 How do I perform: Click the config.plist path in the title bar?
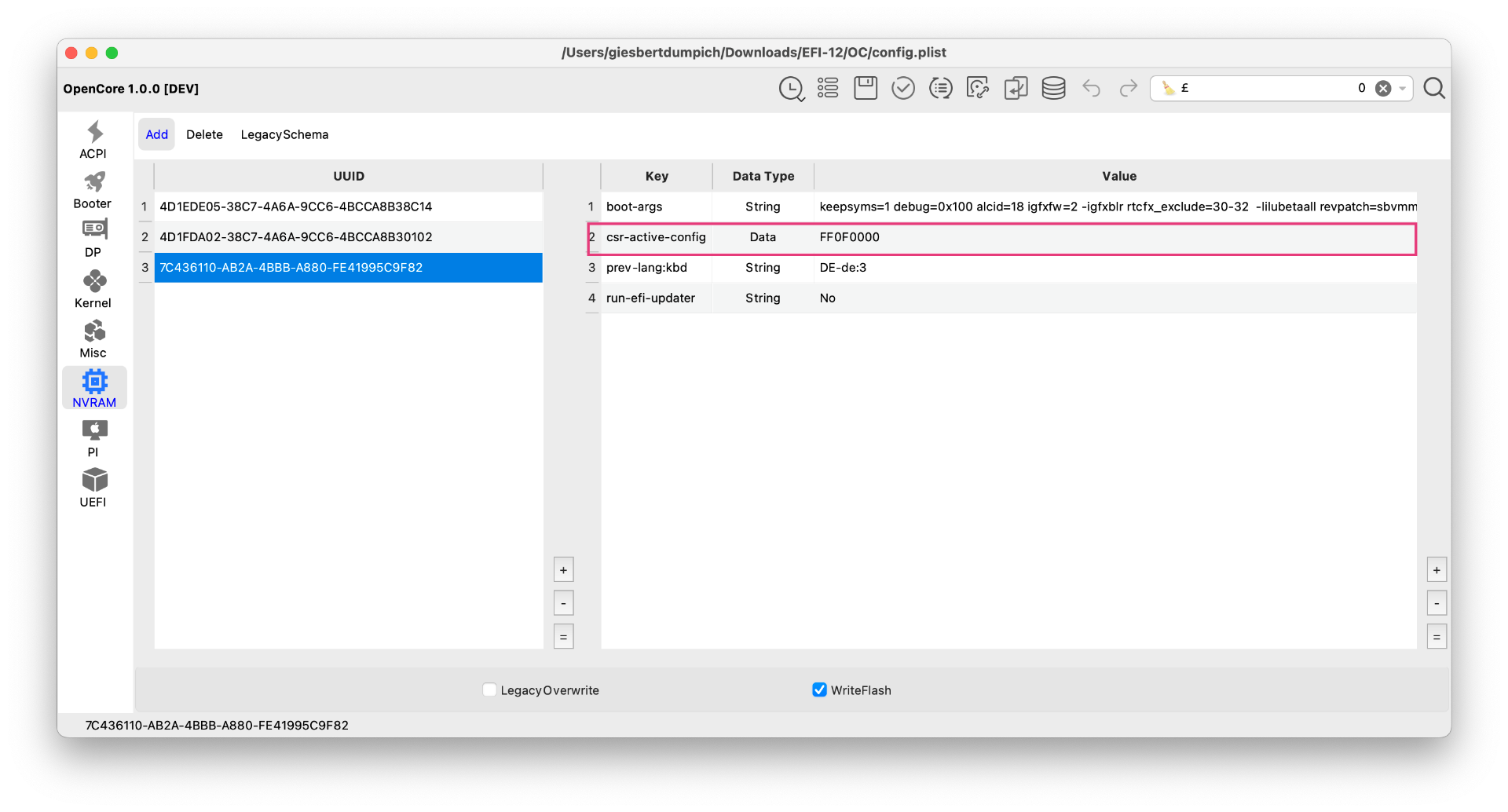tap(754, 53)
